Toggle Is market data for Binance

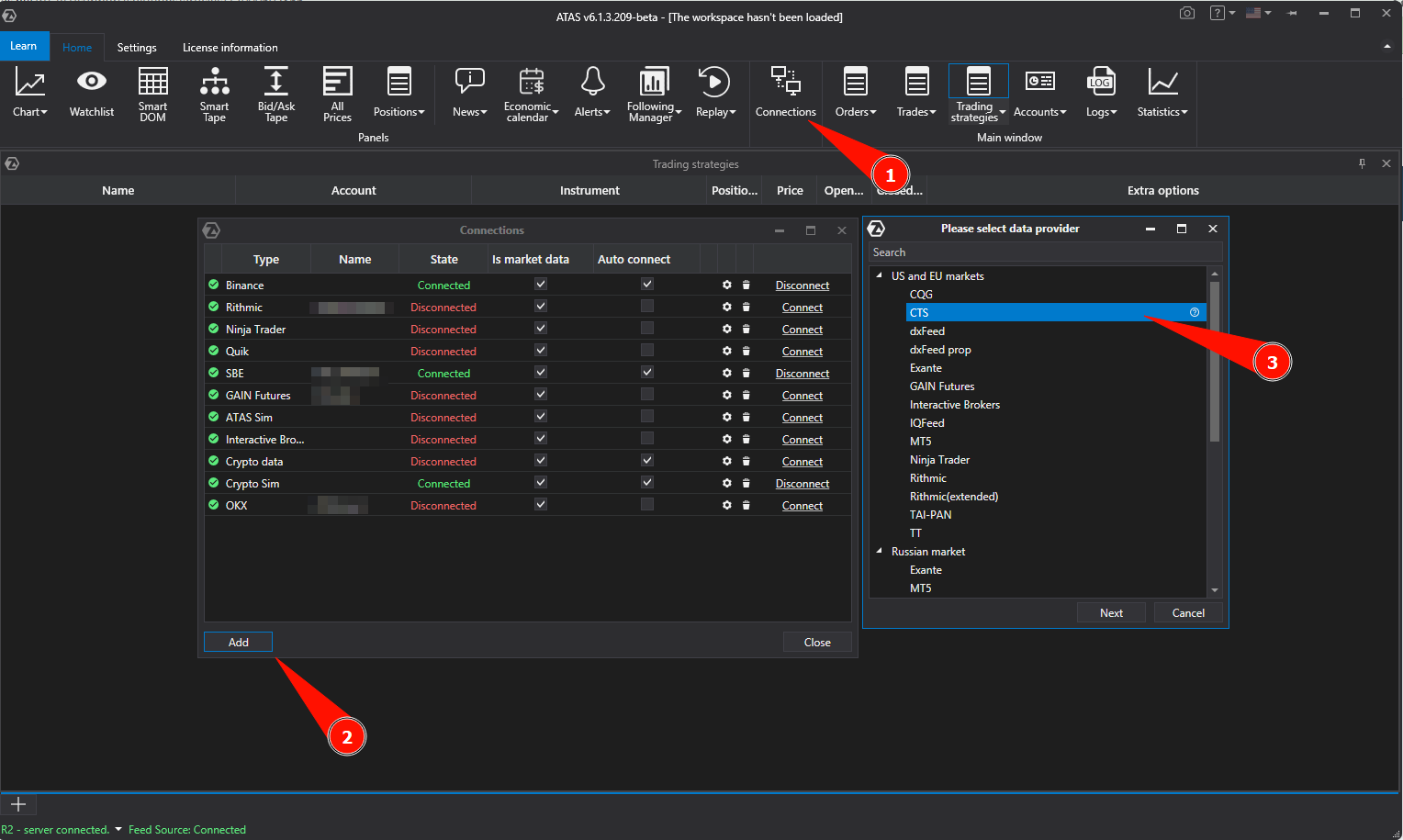tap(541, 285)
